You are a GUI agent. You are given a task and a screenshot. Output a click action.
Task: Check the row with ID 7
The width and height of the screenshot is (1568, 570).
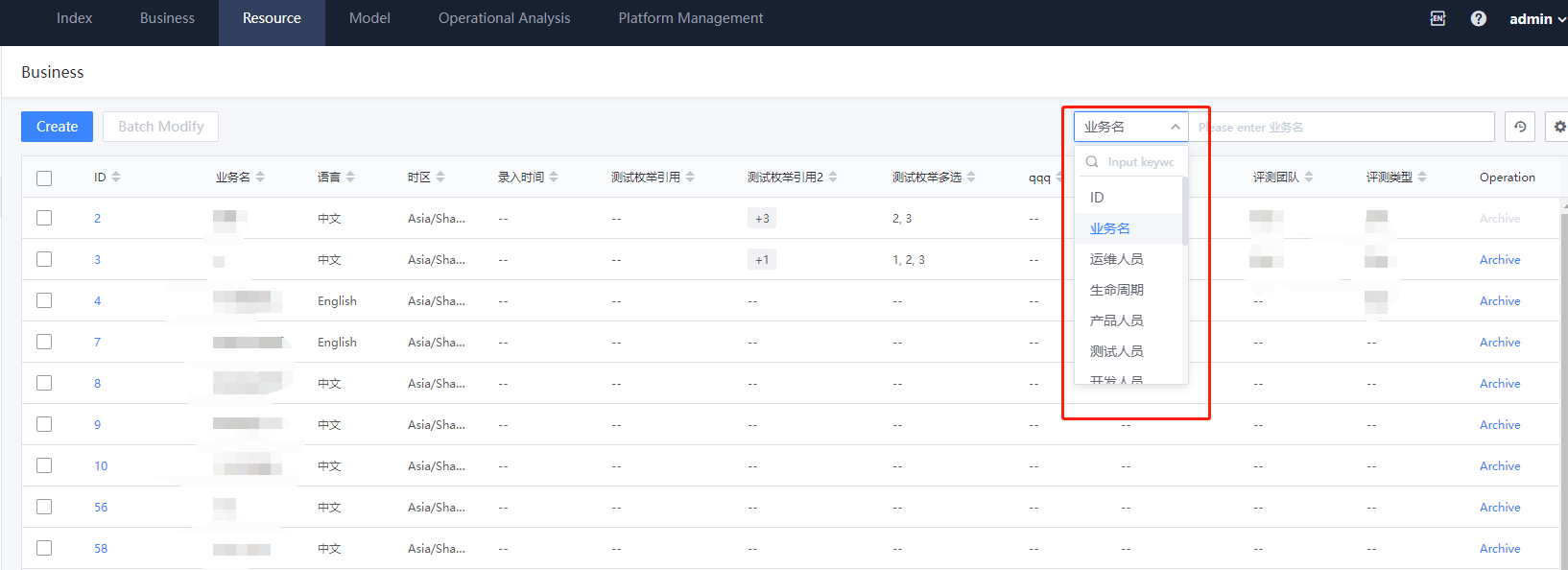tap(44, 342)
